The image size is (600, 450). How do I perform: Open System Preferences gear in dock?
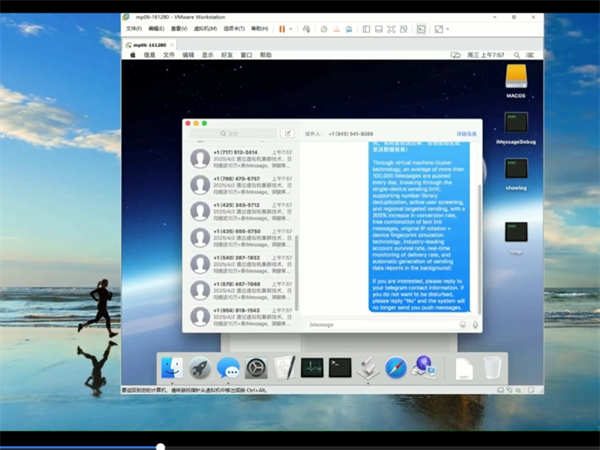click(x=256, y=367)
